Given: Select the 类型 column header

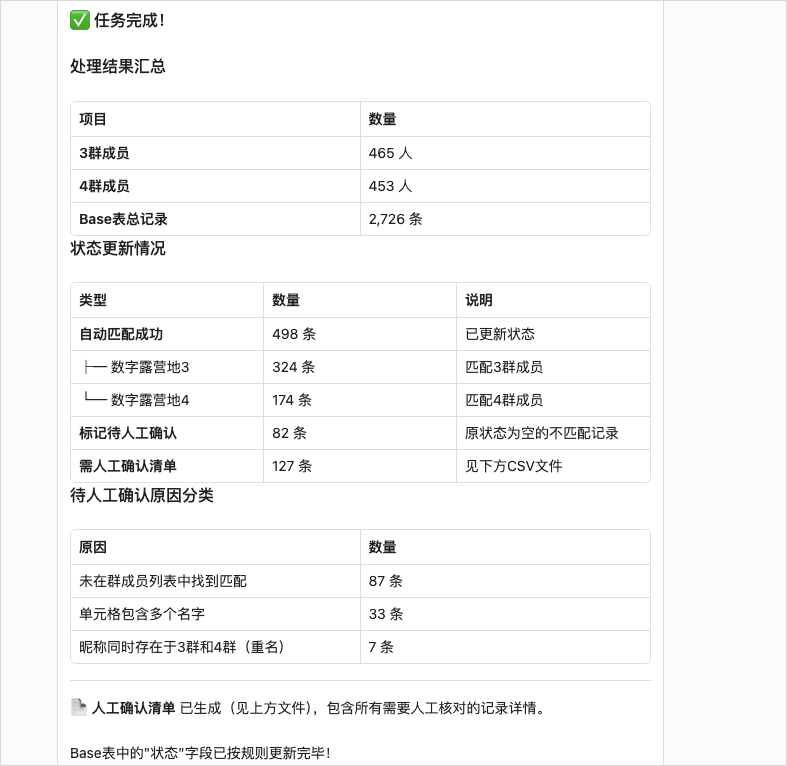Looking at the screenshot, I should click(93, 300).
